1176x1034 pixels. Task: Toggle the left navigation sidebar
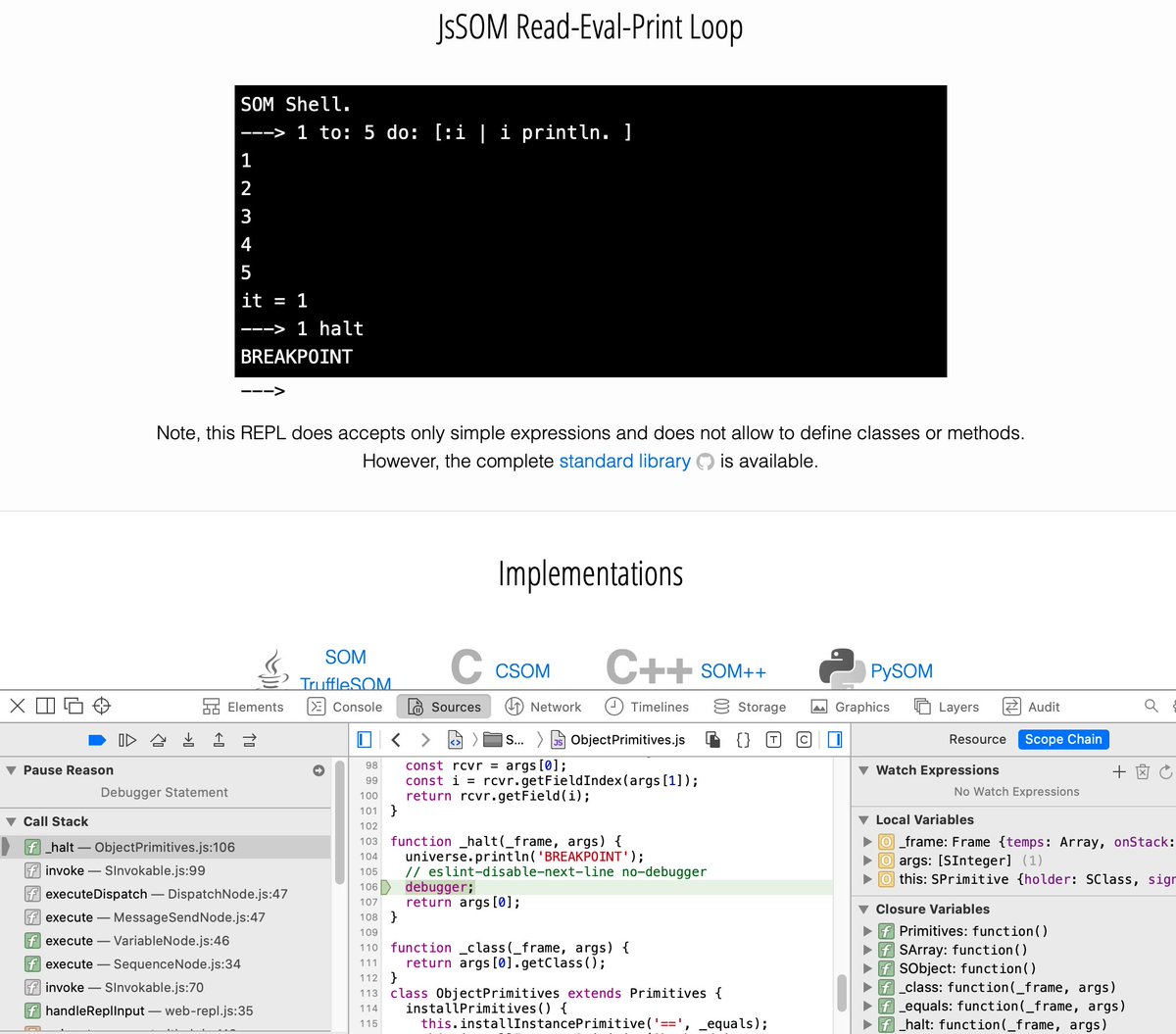pyautogui.click(x=365, y=740)
